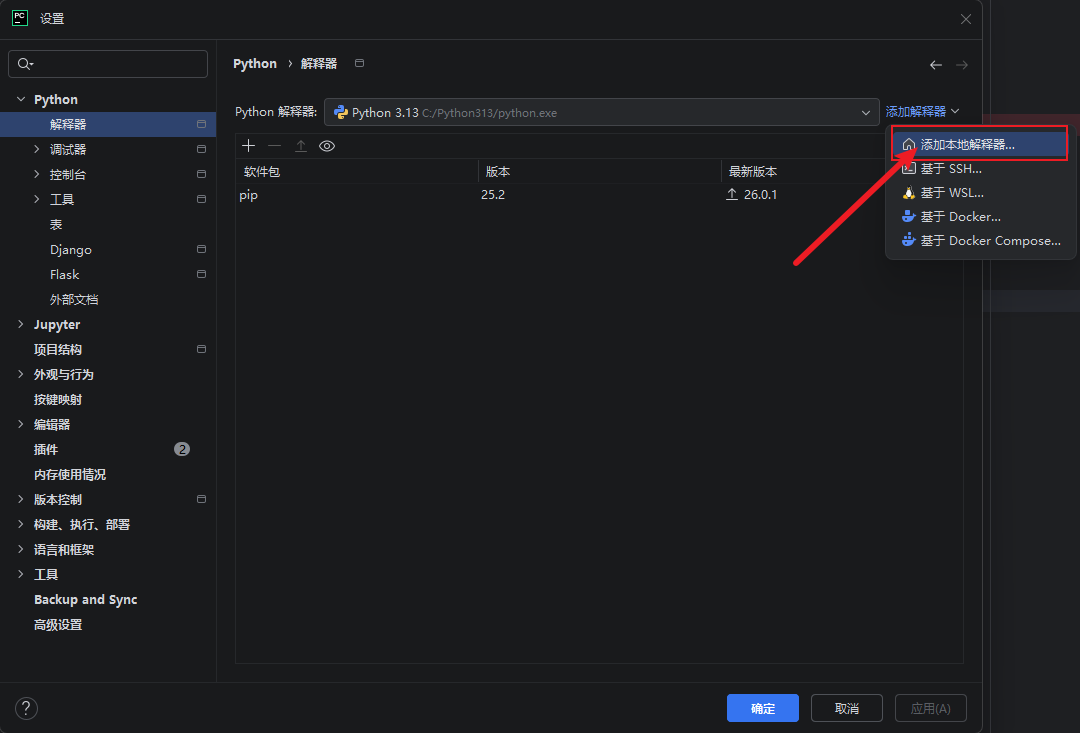The width and height of the screenshot is (1080, 733).
Task: Open the help question mark icon
Action: [26, 708]
